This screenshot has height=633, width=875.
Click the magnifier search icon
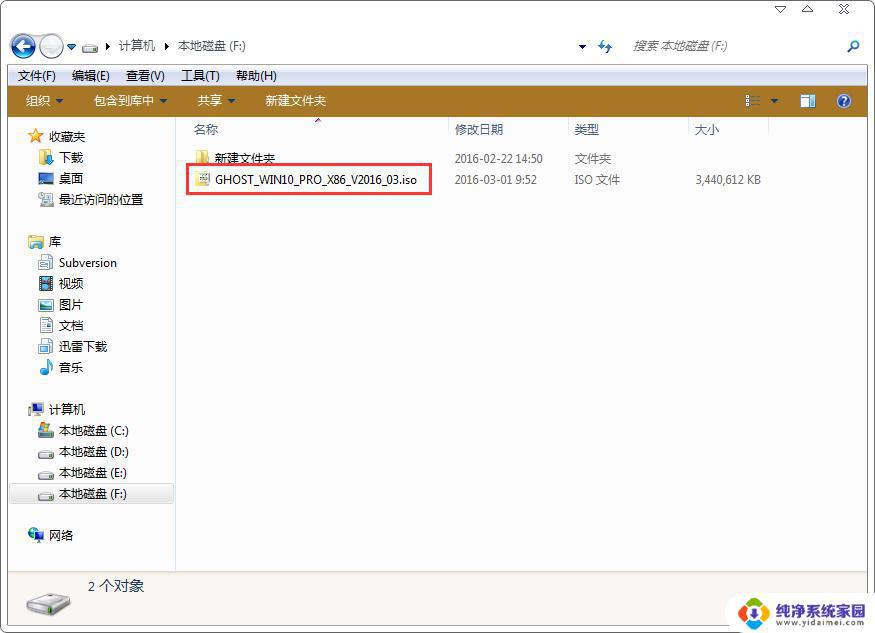pos(853,46)
